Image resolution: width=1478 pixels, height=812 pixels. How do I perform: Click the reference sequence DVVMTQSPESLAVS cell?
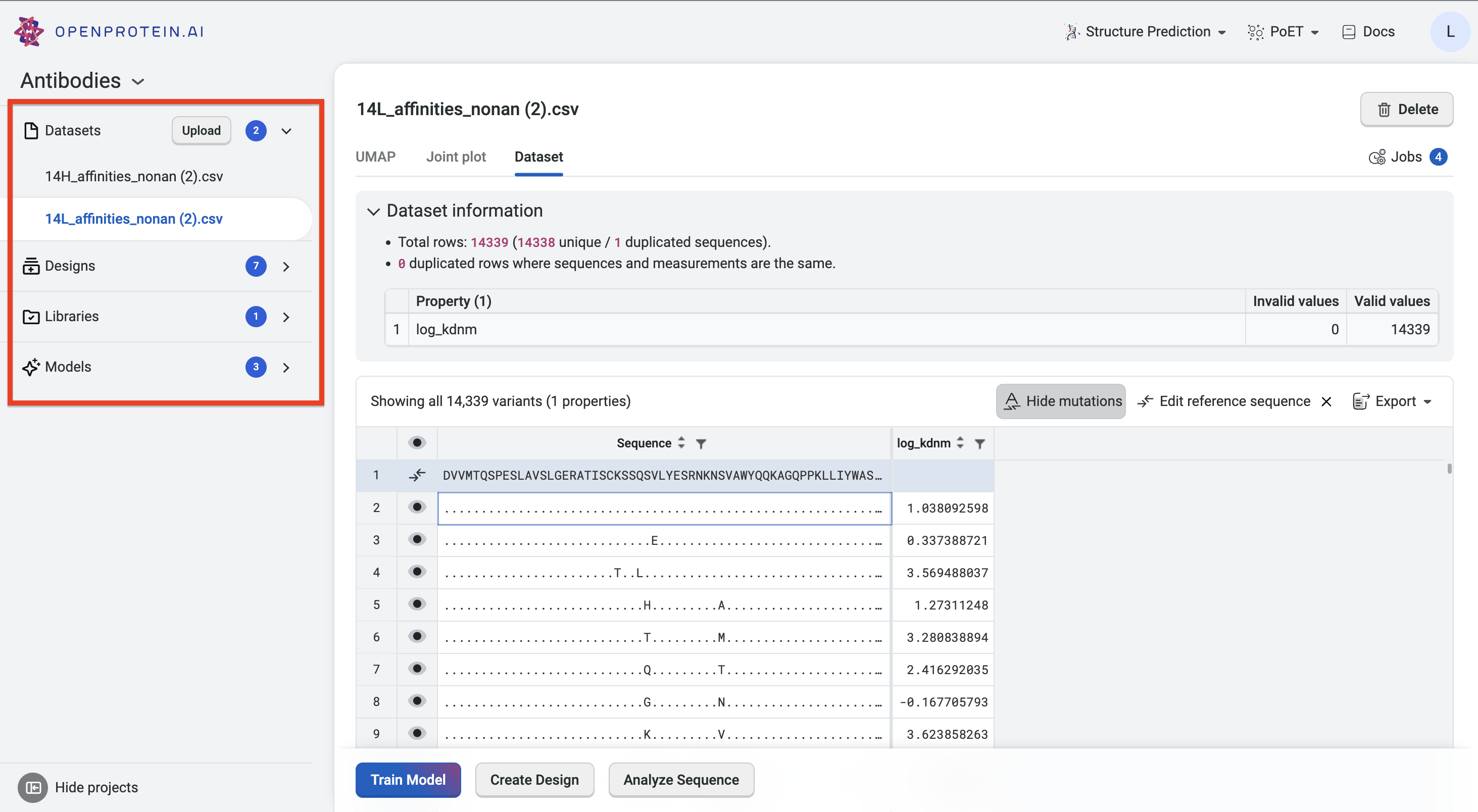[x=664, y=475]
